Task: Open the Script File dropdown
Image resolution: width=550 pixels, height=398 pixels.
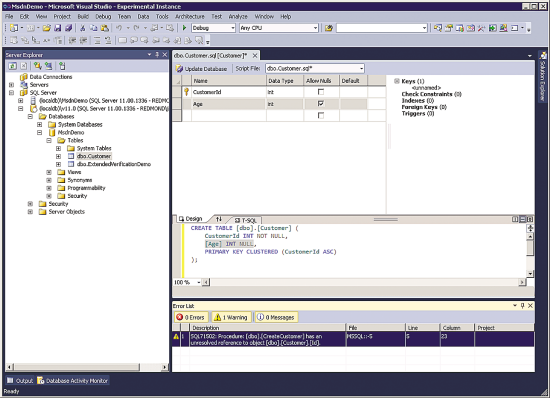Action: pyautogui.click(x=361, y=68)
